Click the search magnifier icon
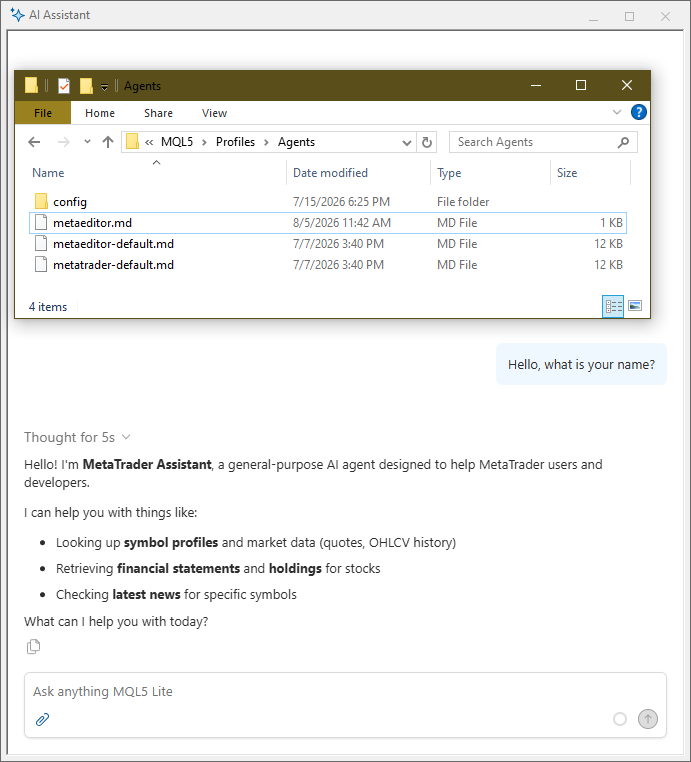 point(623,142)
